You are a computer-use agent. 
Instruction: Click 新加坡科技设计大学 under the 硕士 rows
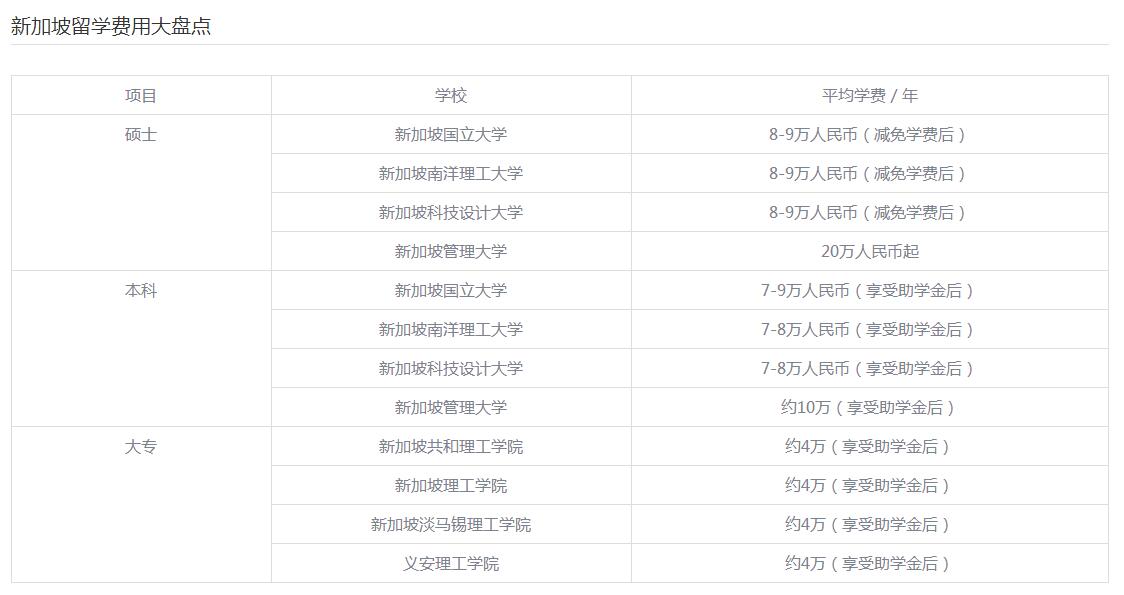[x=451, y=212]
